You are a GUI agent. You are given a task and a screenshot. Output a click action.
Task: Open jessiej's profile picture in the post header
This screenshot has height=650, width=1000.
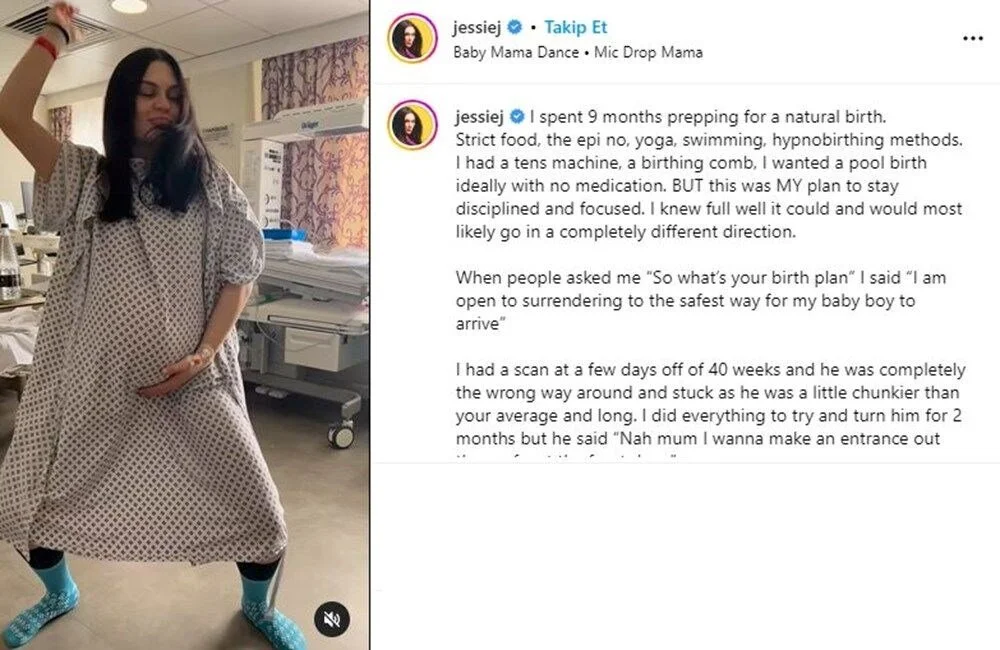pyautogui.click(x=412, y=38)
